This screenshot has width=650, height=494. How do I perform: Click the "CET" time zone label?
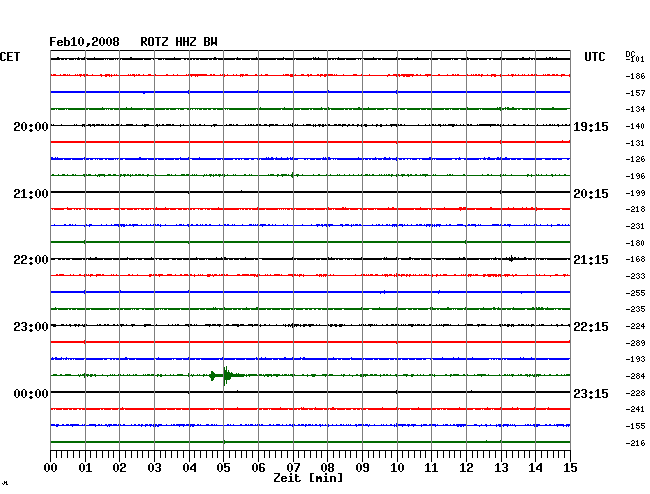(x=10, y=57)
